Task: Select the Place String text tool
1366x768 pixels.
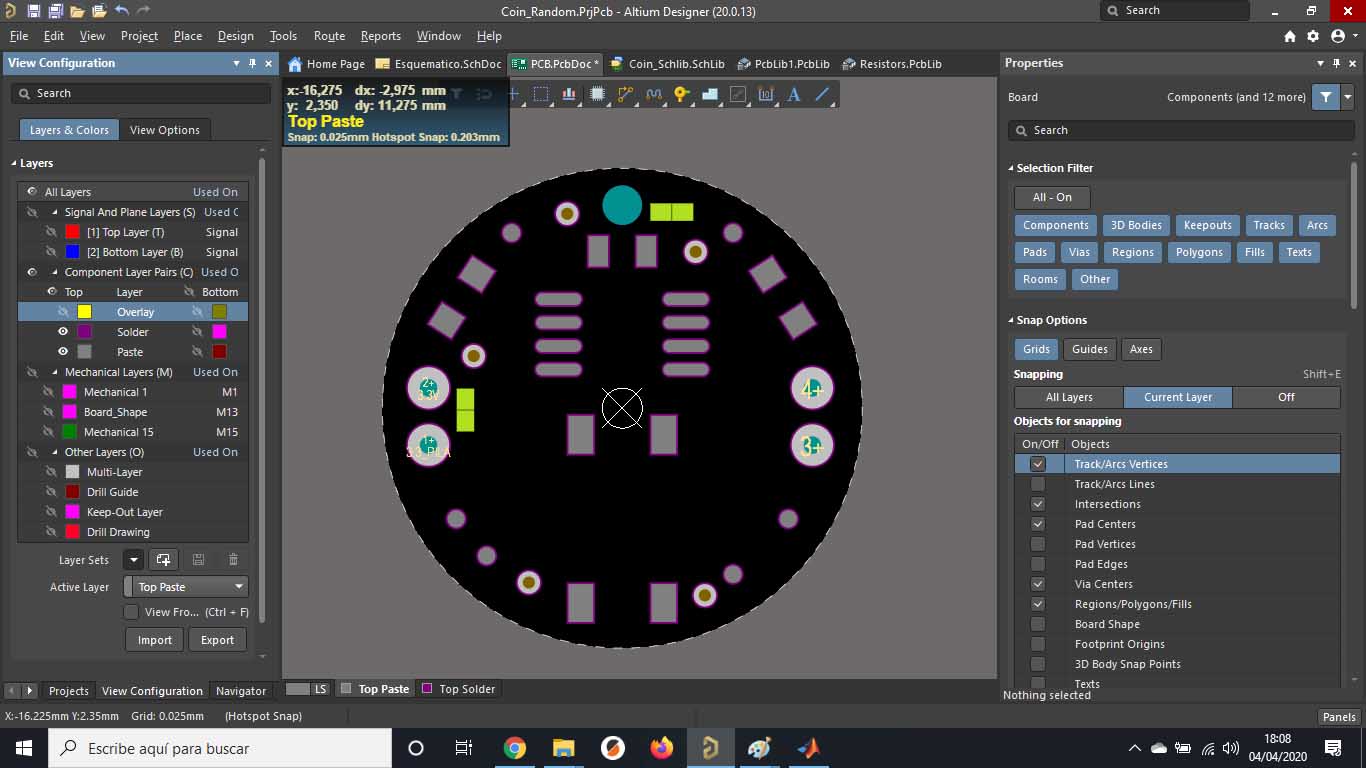Action: 794,94
